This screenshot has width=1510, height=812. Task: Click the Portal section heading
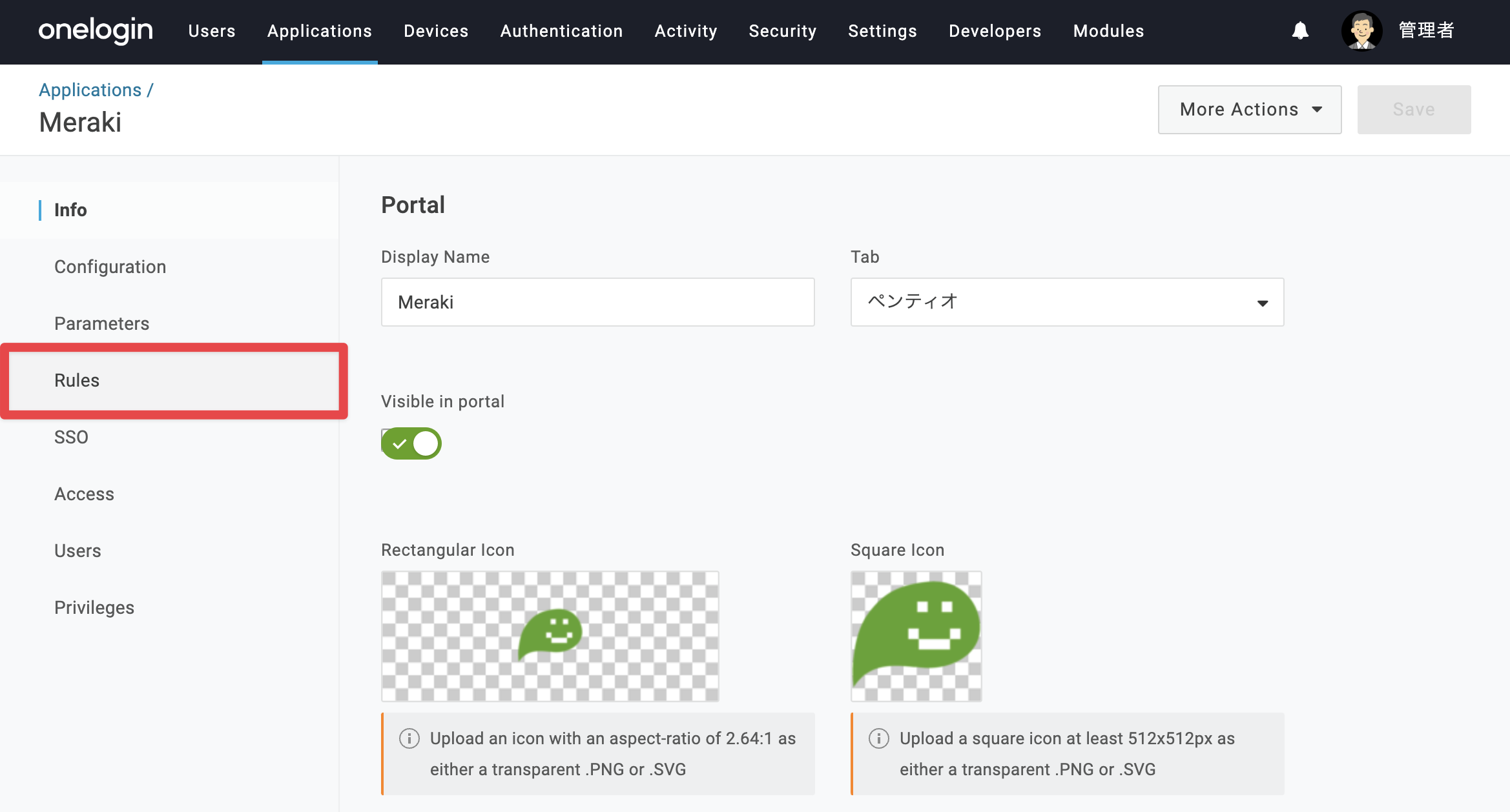[413, 205]
